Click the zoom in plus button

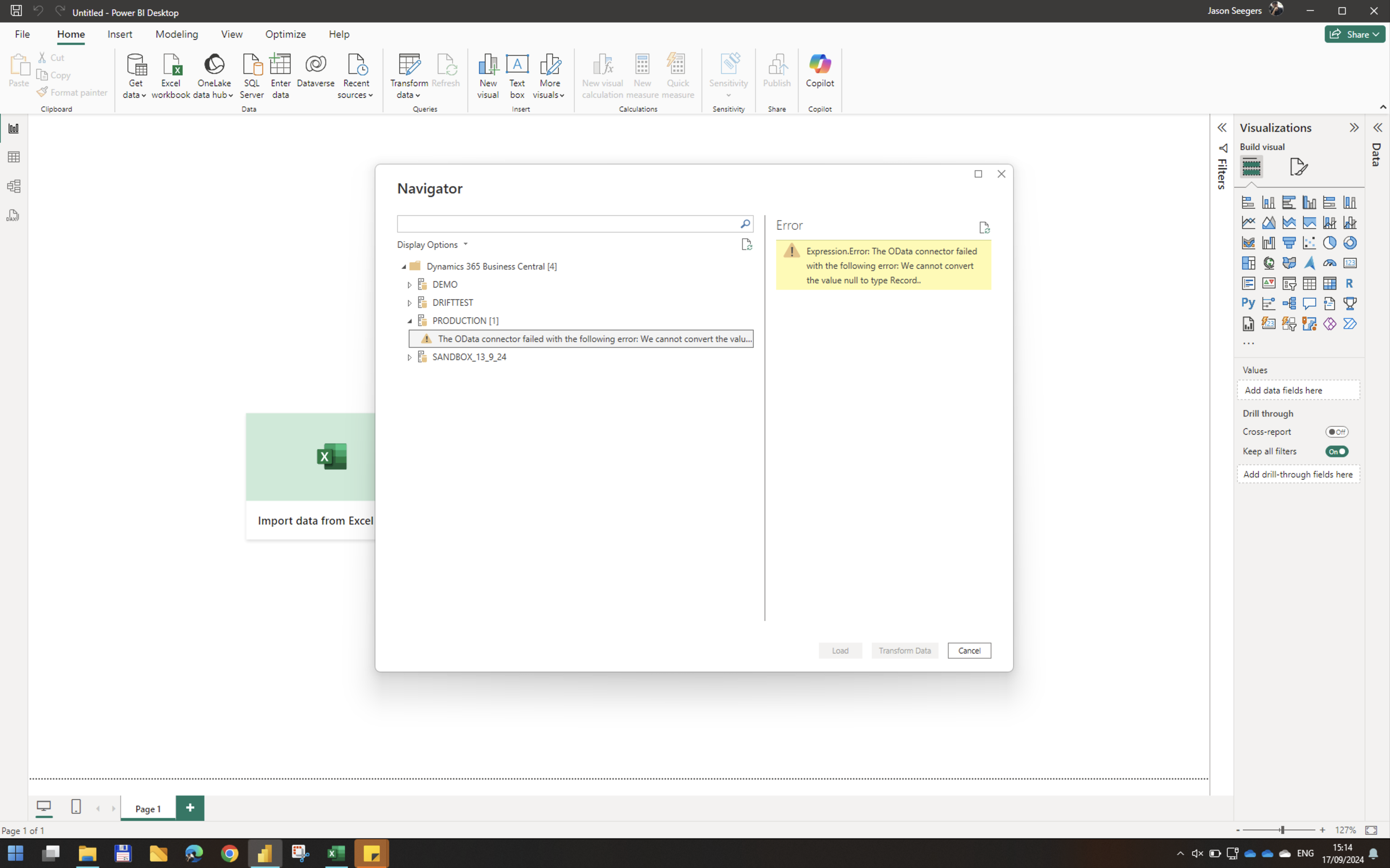coord(1322,830)
